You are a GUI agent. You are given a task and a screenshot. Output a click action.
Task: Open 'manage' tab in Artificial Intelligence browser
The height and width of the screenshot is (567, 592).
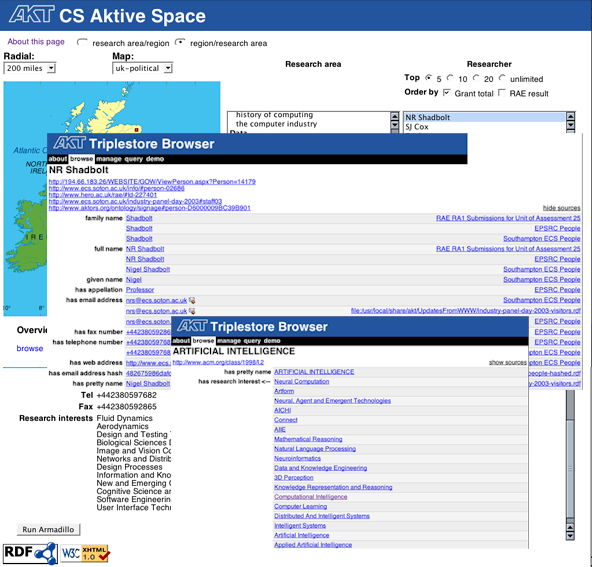(229, 341)
